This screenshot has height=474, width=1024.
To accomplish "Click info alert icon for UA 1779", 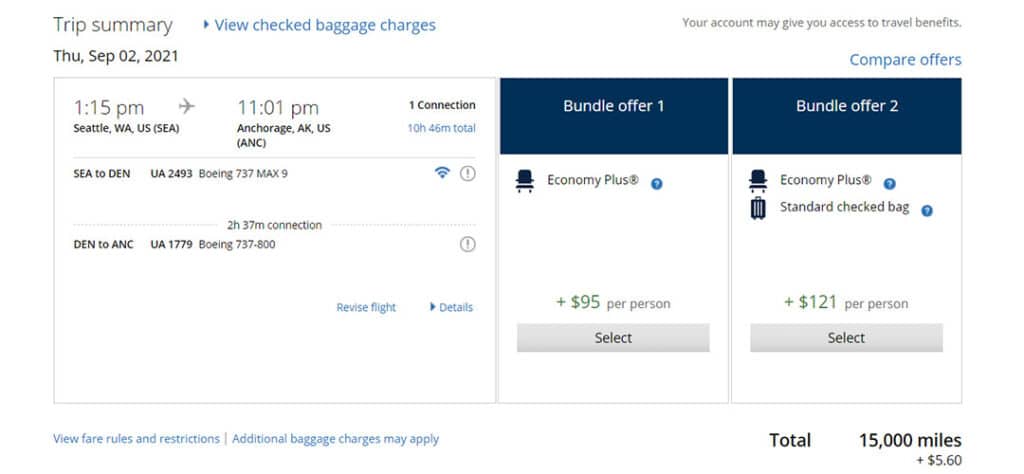I will tap(468, 244).
